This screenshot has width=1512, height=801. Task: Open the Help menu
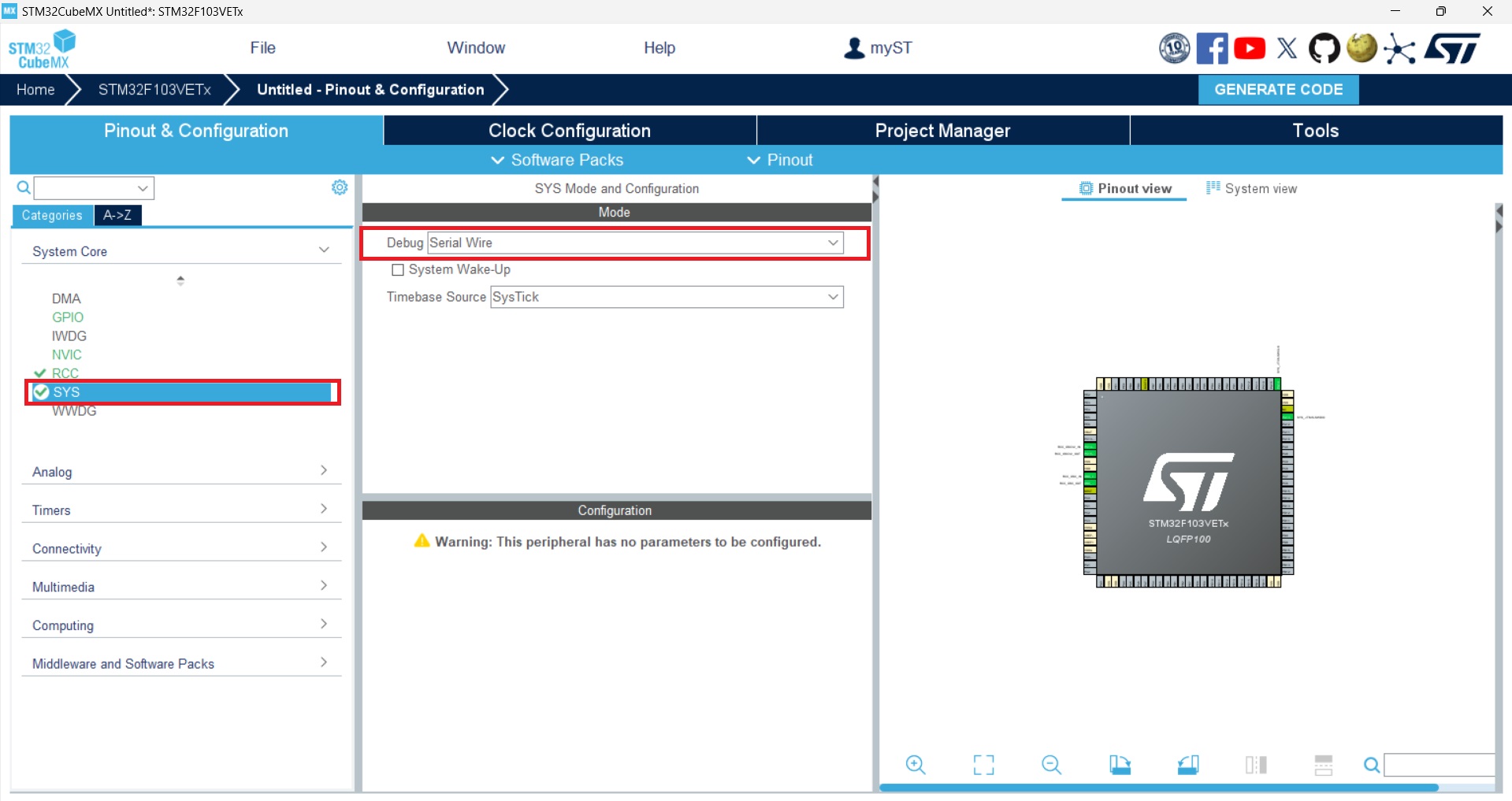pyautogui.click(x=659, y=48)
